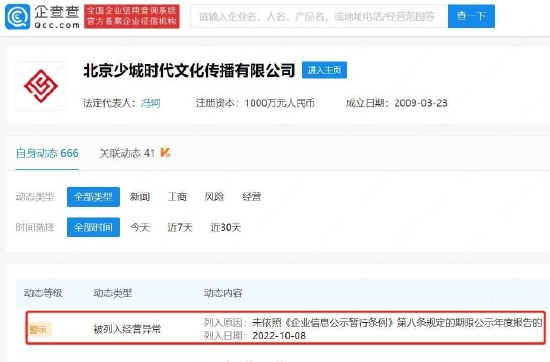Click the 警示 warning level tag
This screenshot has height=362, width=550.
[40, 329]
